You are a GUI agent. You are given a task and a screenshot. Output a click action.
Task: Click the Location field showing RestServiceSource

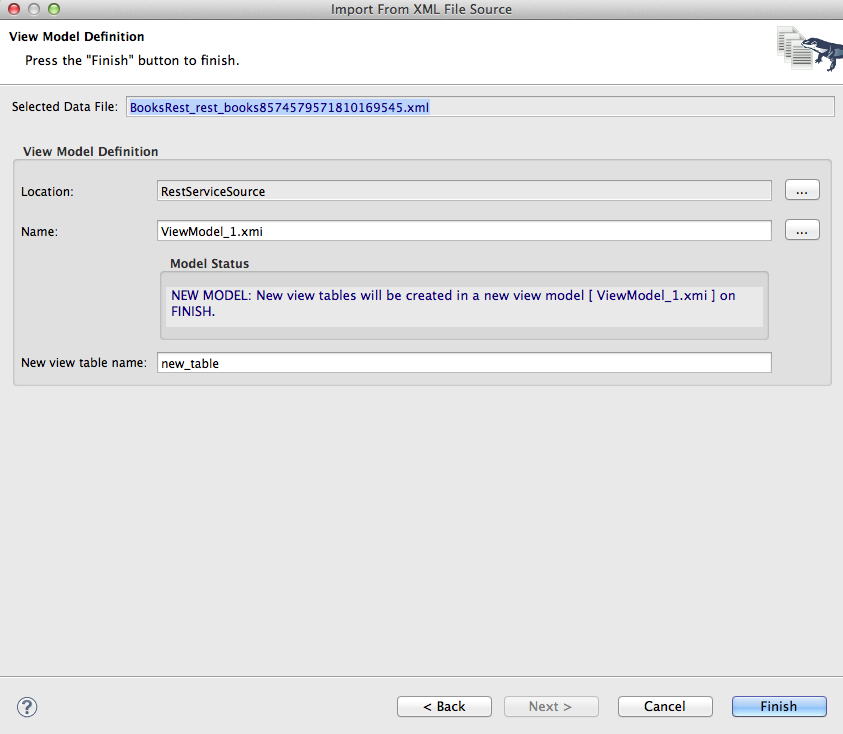pos(464,191)
